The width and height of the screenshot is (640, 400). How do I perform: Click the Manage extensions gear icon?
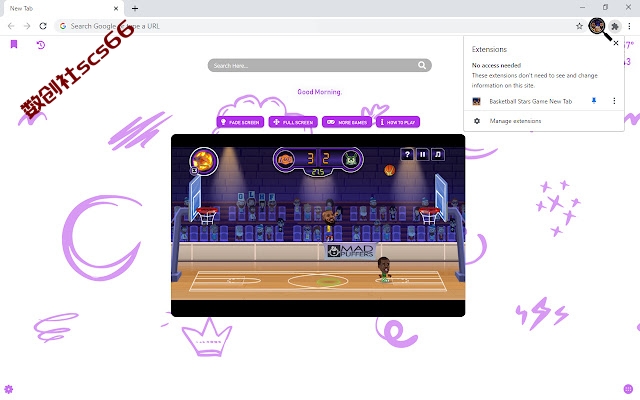tap(477, 121)
